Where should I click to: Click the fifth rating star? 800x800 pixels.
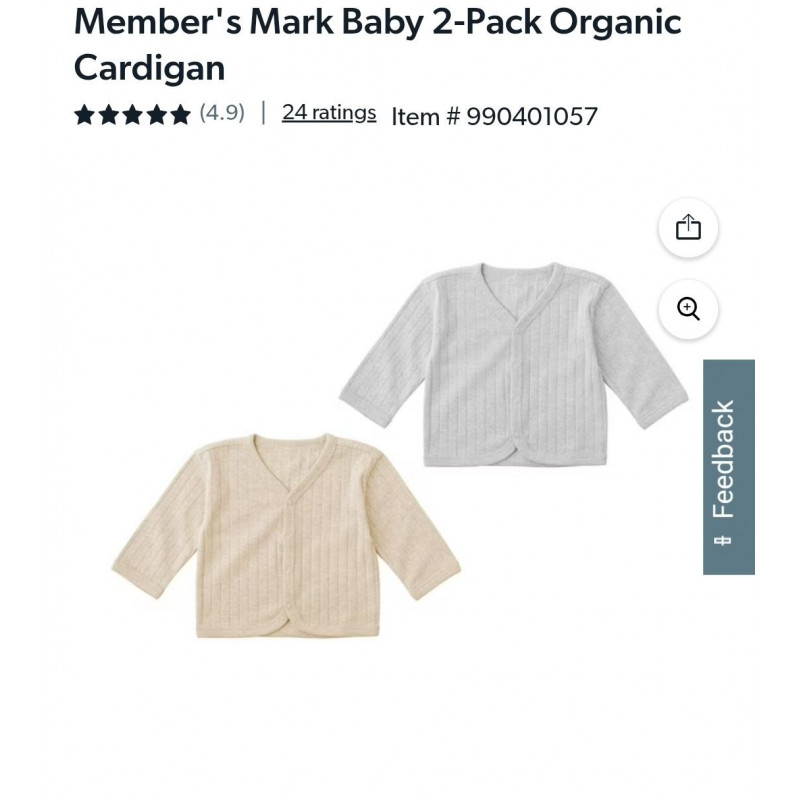pos(180,115)
